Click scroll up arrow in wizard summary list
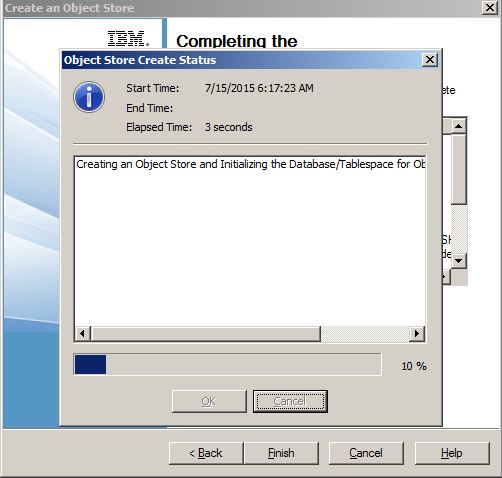 coord(459,126)
